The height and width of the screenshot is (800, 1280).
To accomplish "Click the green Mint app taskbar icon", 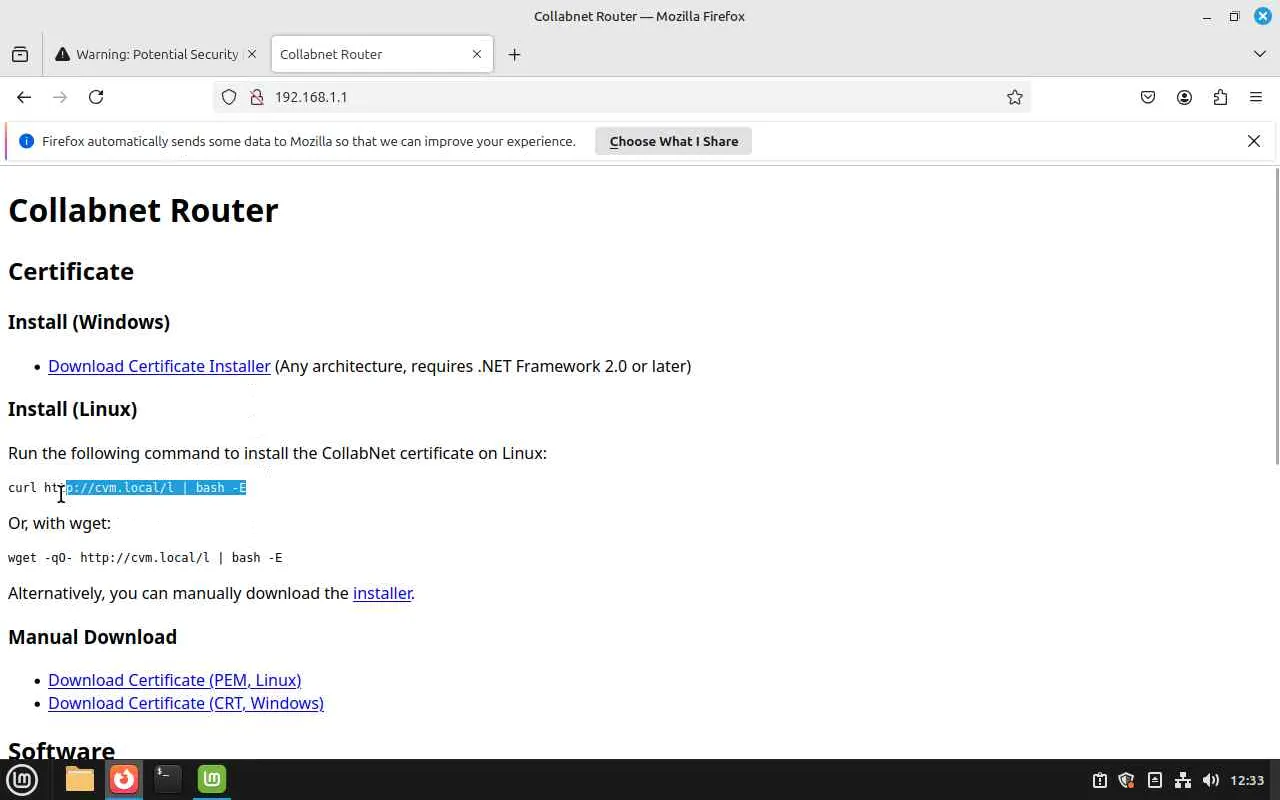I will coord(212,779).
